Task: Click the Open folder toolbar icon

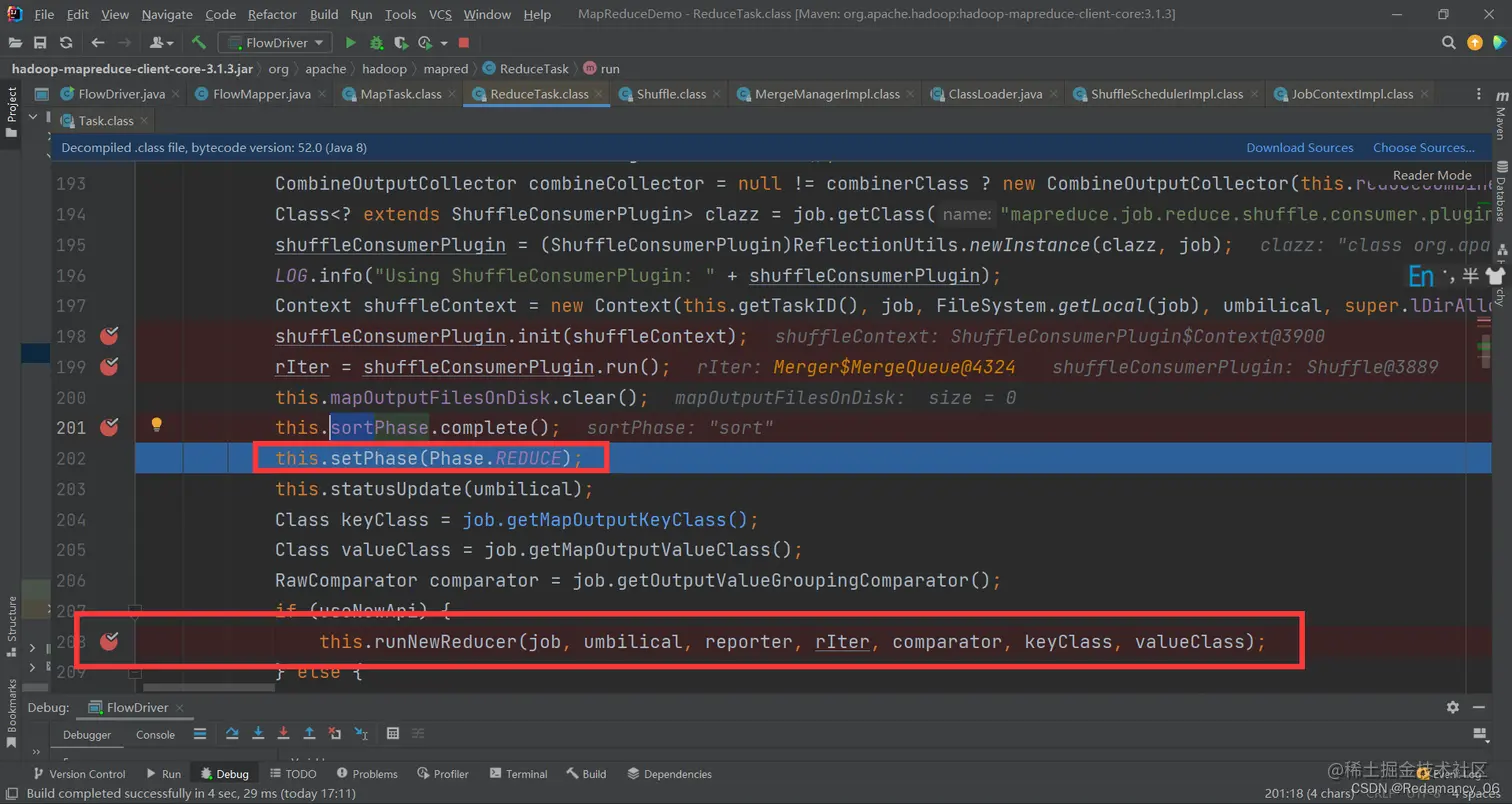Action: (x=15, y=43)
